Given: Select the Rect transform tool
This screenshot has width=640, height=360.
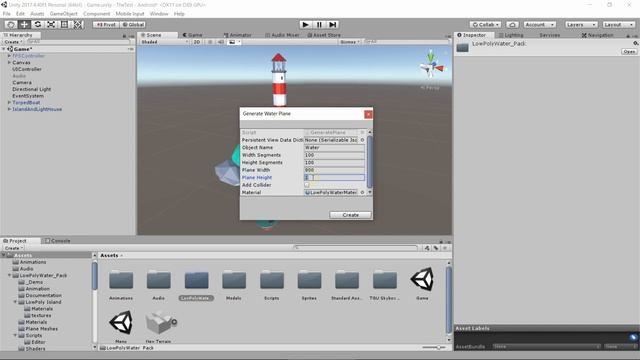Looking at the screenshot, I should [64, 24].
